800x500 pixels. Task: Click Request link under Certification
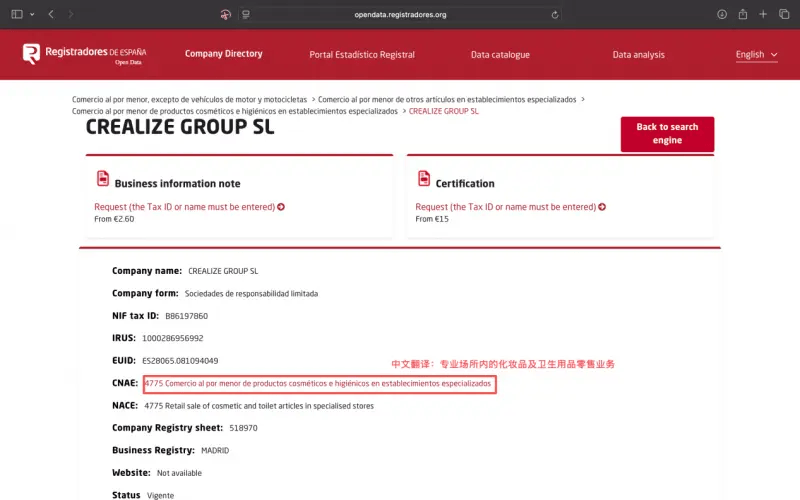(510, 207)
